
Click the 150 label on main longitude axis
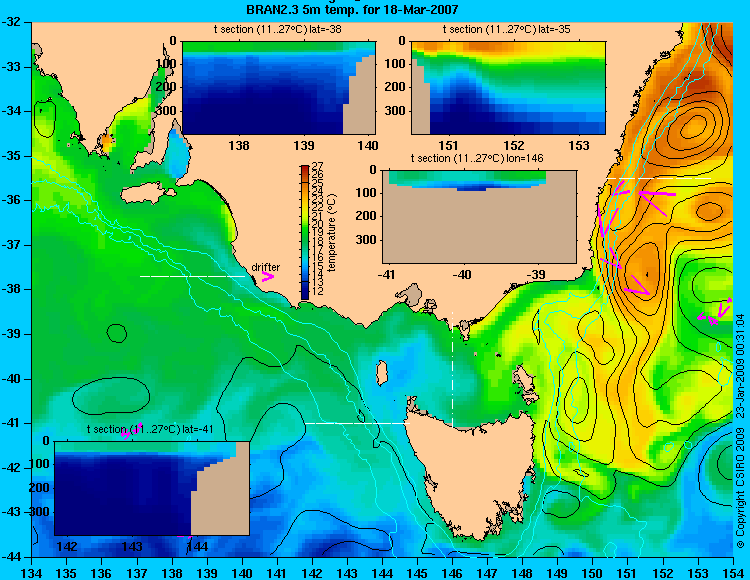click(x=593, y=572)
